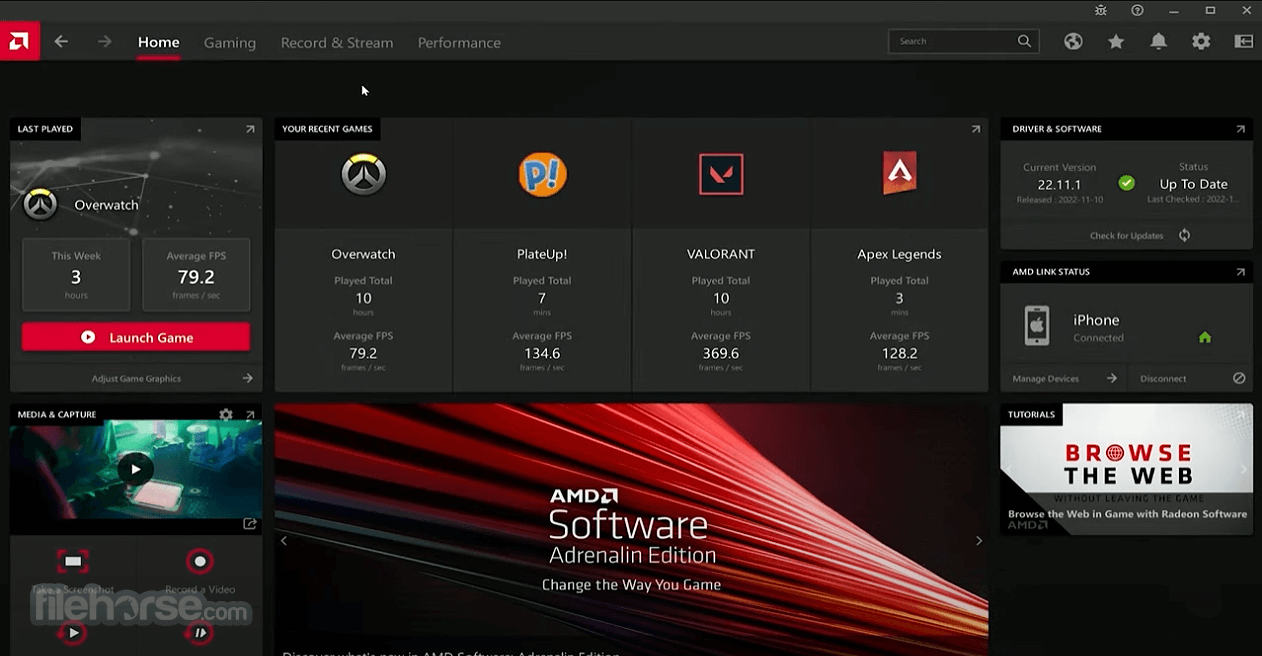
Task: Select the Take a Screenshot icon
Action: pyautogui.click(x=72, y=561)
